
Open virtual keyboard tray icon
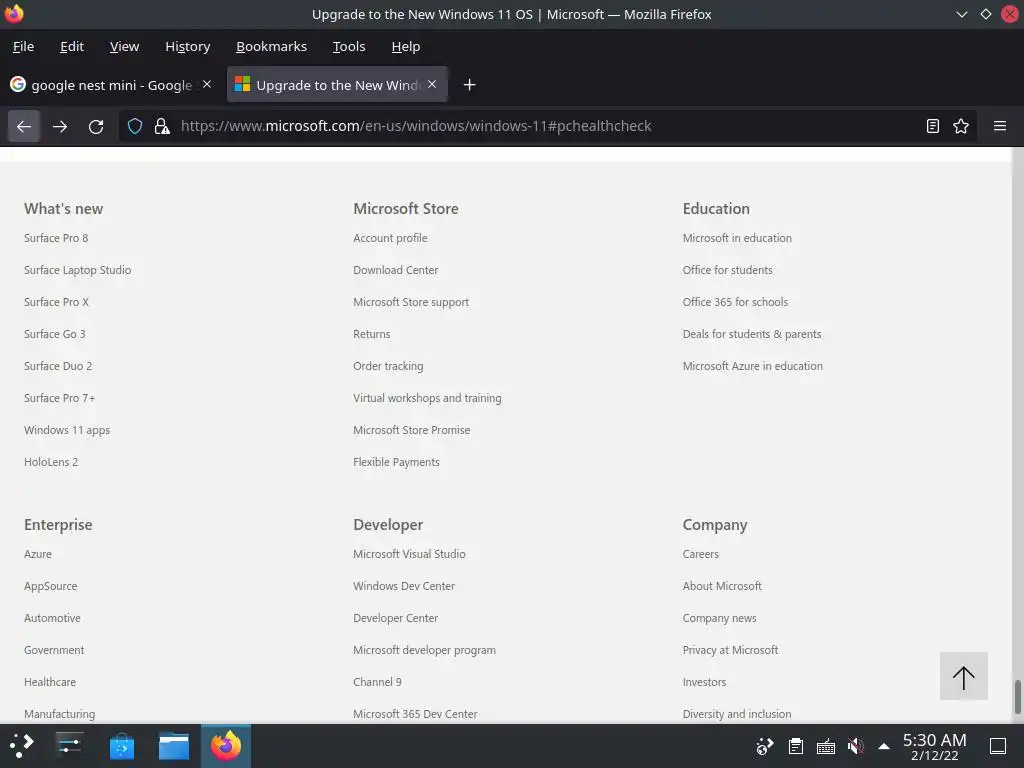click(825, 746)
